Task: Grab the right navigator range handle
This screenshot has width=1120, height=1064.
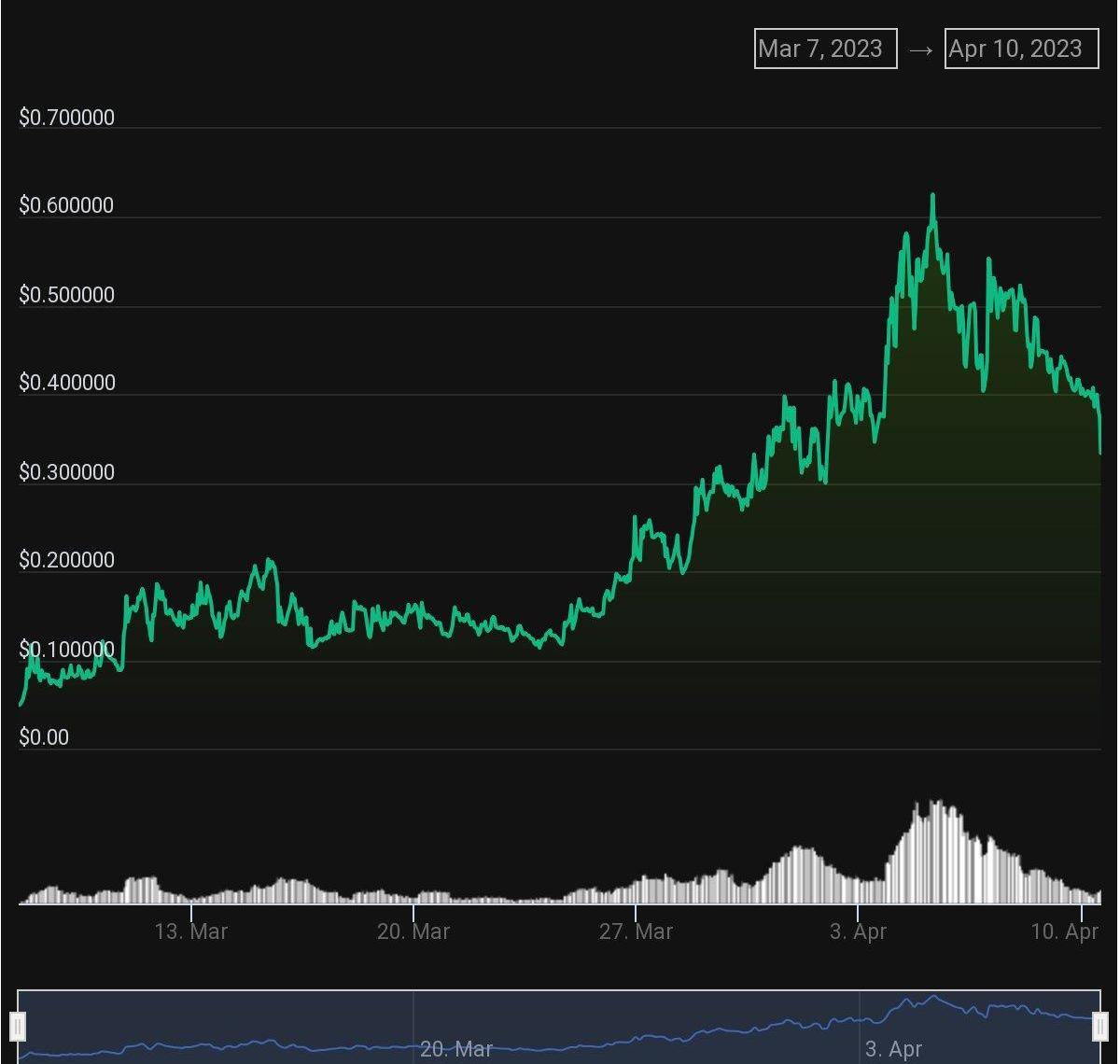Action: pyautogui.click(x=1100, y=1026)
